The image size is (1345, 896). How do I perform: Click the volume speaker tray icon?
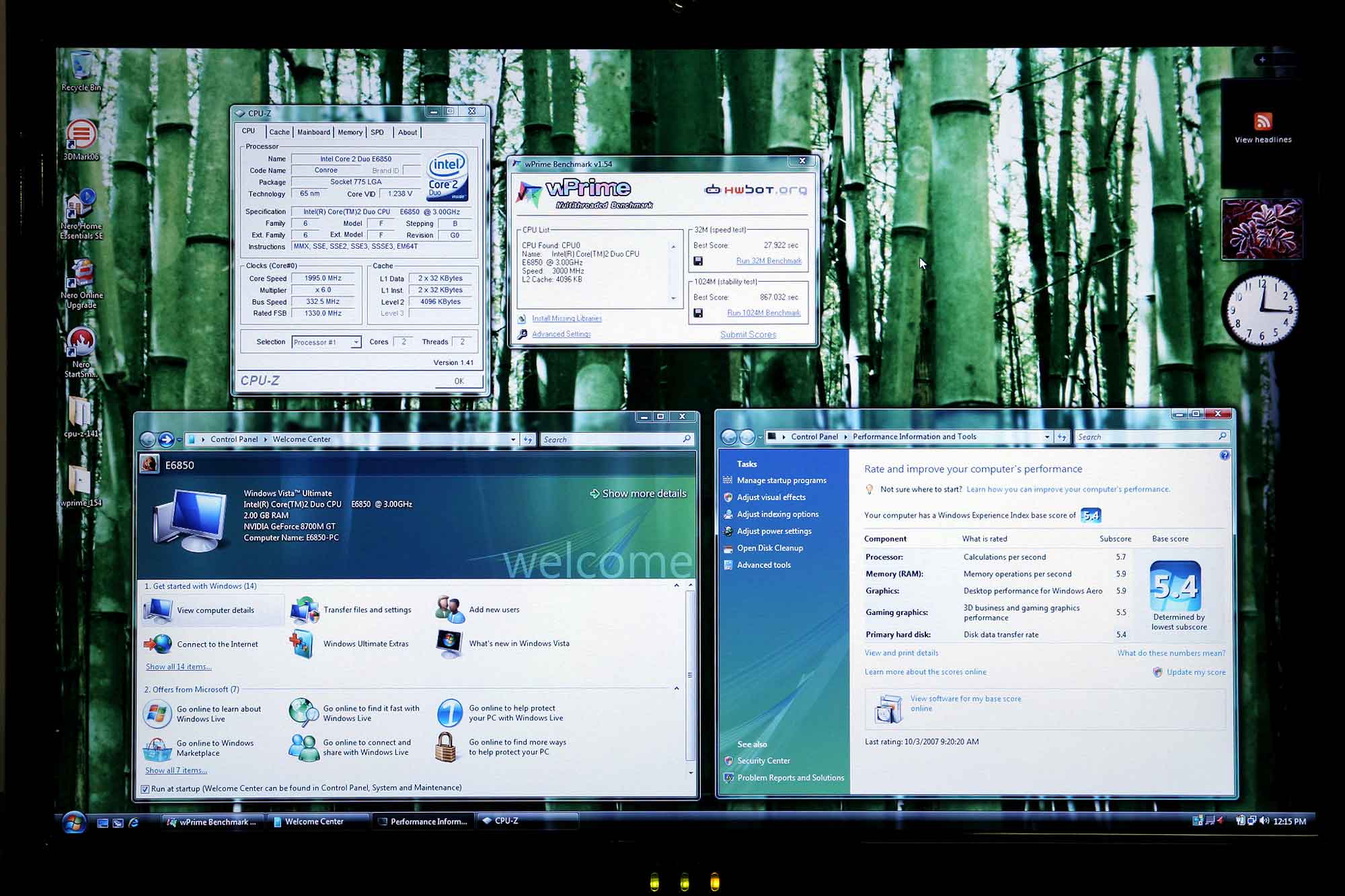coord(1264,821)
